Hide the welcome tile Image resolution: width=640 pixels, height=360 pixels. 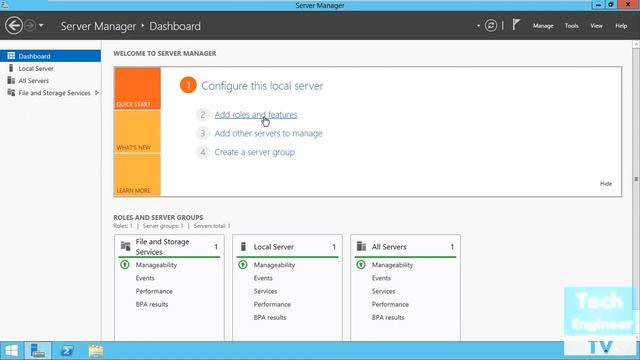coord(606,184)
